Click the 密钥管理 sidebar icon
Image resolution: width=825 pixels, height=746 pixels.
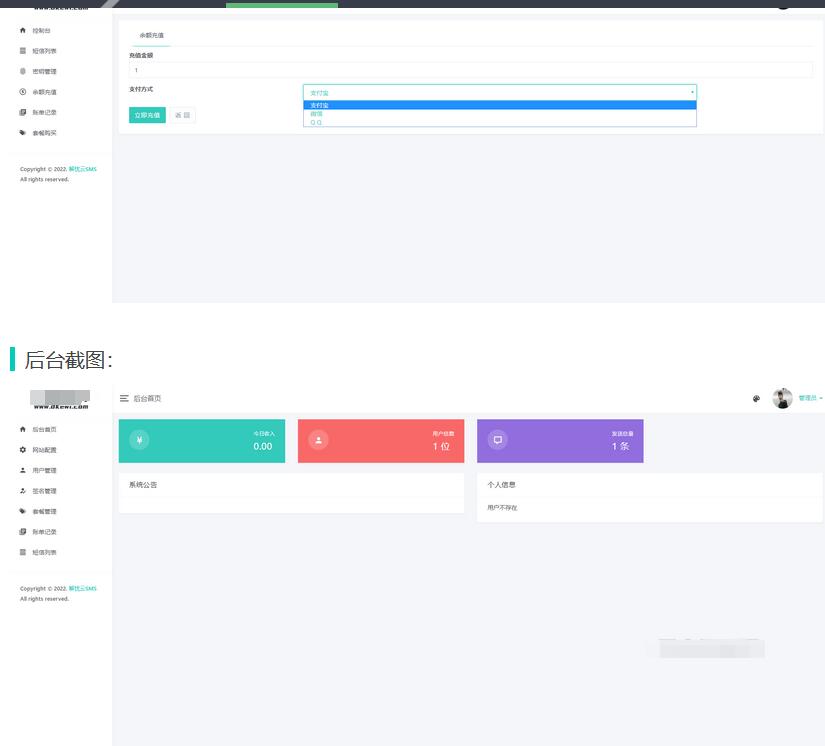[x=23, y=71]
